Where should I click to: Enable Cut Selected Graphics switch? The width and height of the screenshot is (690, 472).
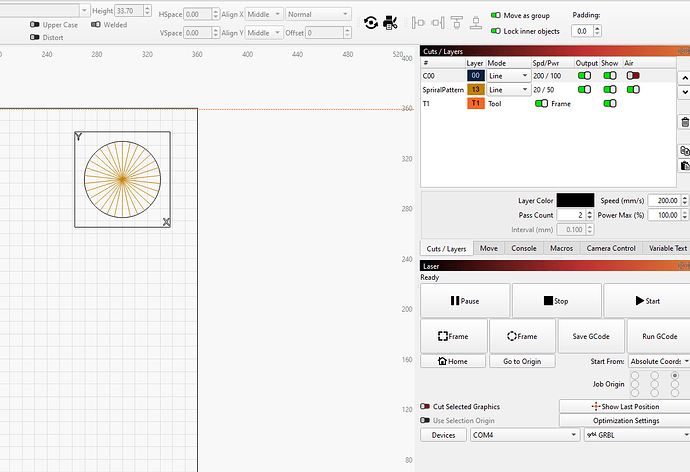tap(425, 406)
